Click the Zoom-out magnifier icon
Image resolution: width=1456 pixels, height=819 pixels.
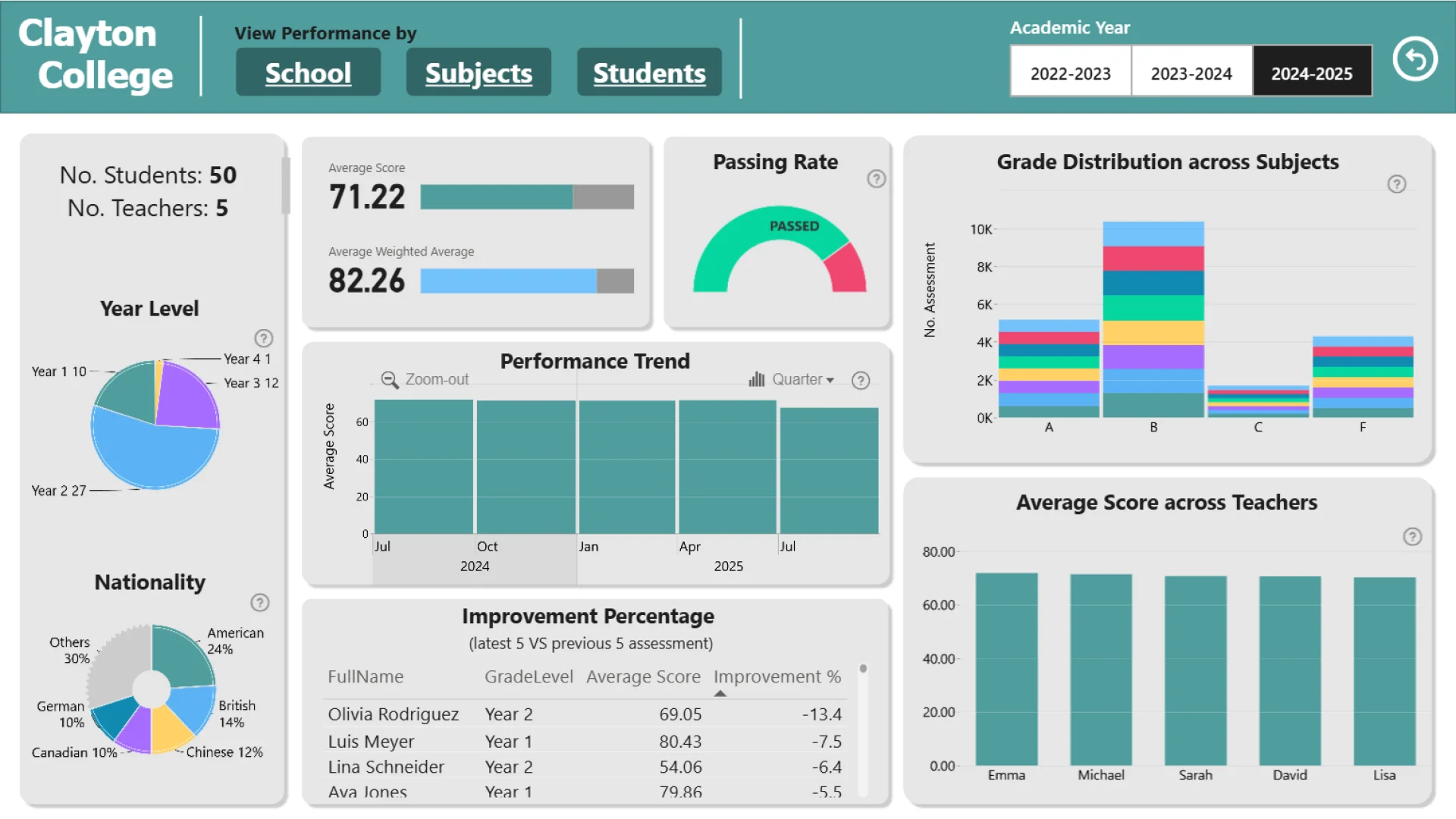tap(390, 380)
